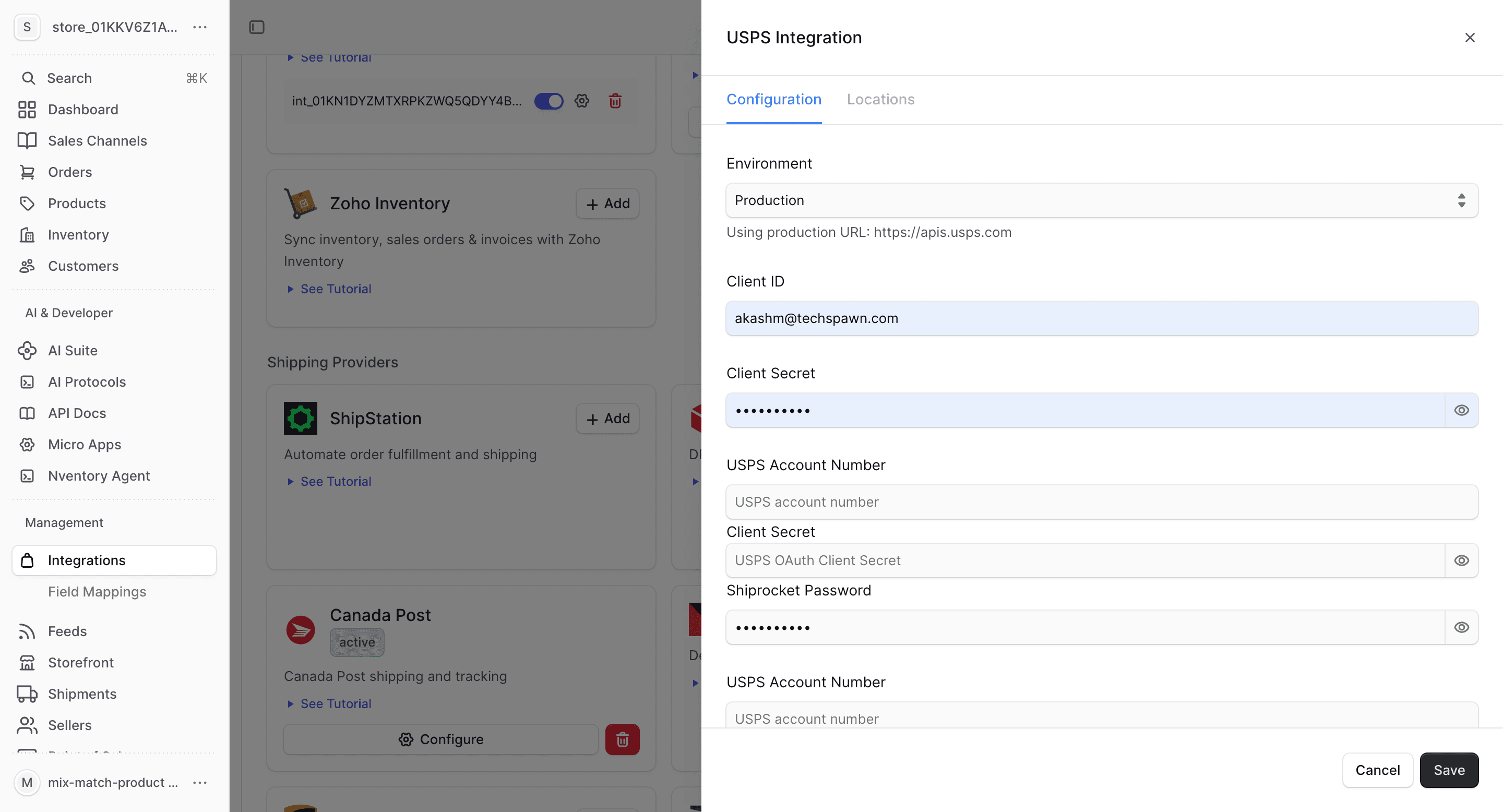Click the first Client Secret password field
The width and height of the screenshot is (1503, 812).
click(1085, 411)
